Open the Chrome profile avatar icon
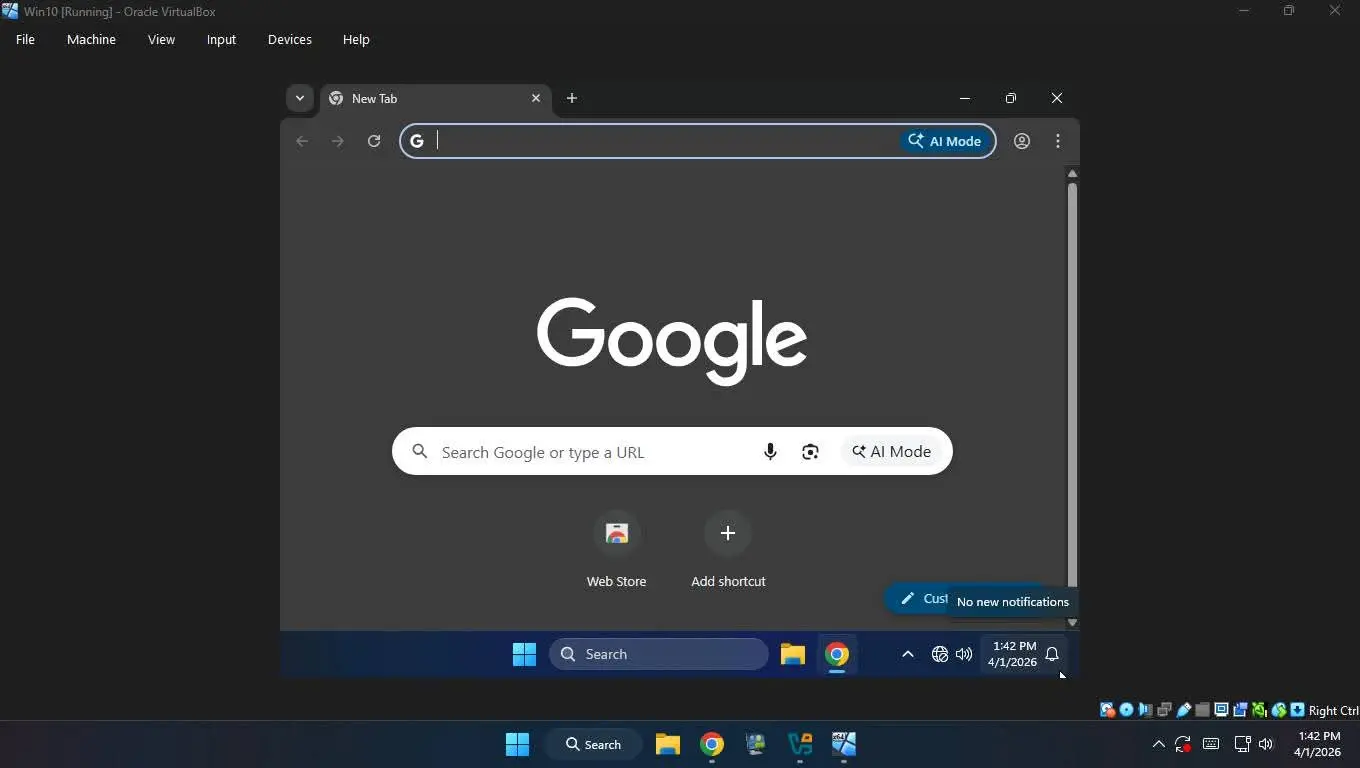Screen dimensions: 1360x768 1022,141
